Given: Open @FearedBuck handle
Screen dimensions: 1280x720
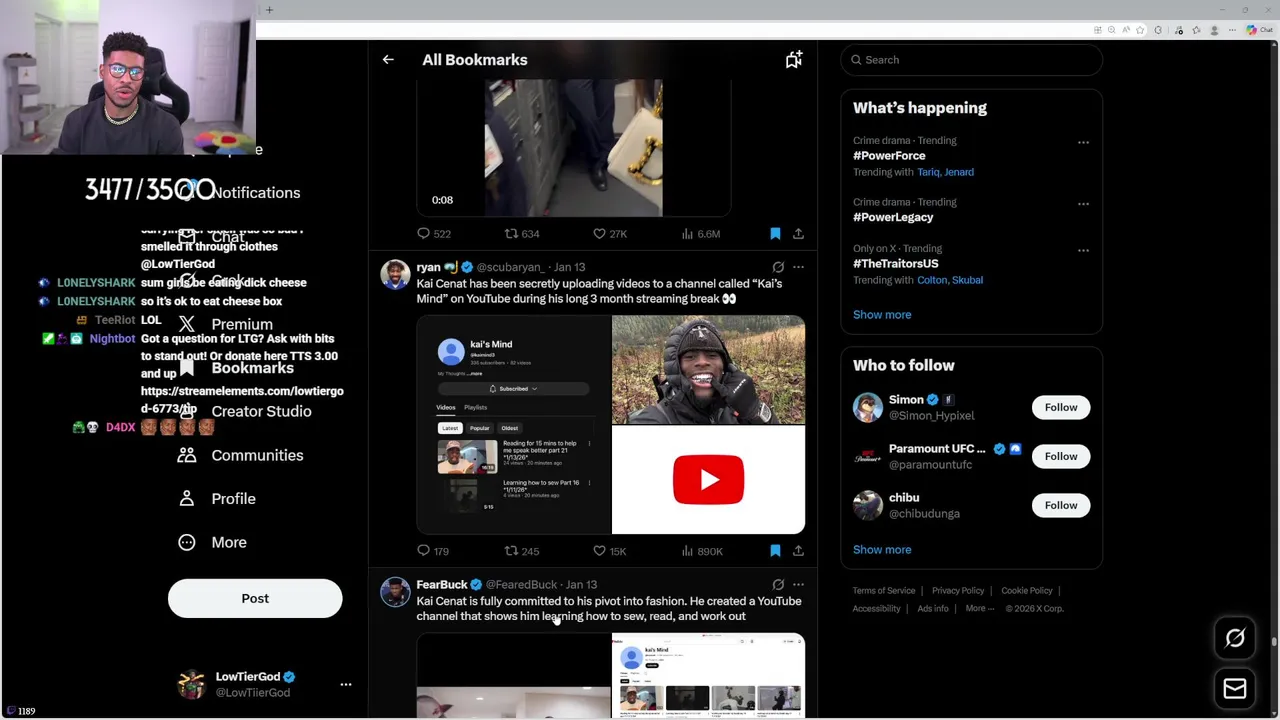Looking at the screenshot, I should click(521, 584).
